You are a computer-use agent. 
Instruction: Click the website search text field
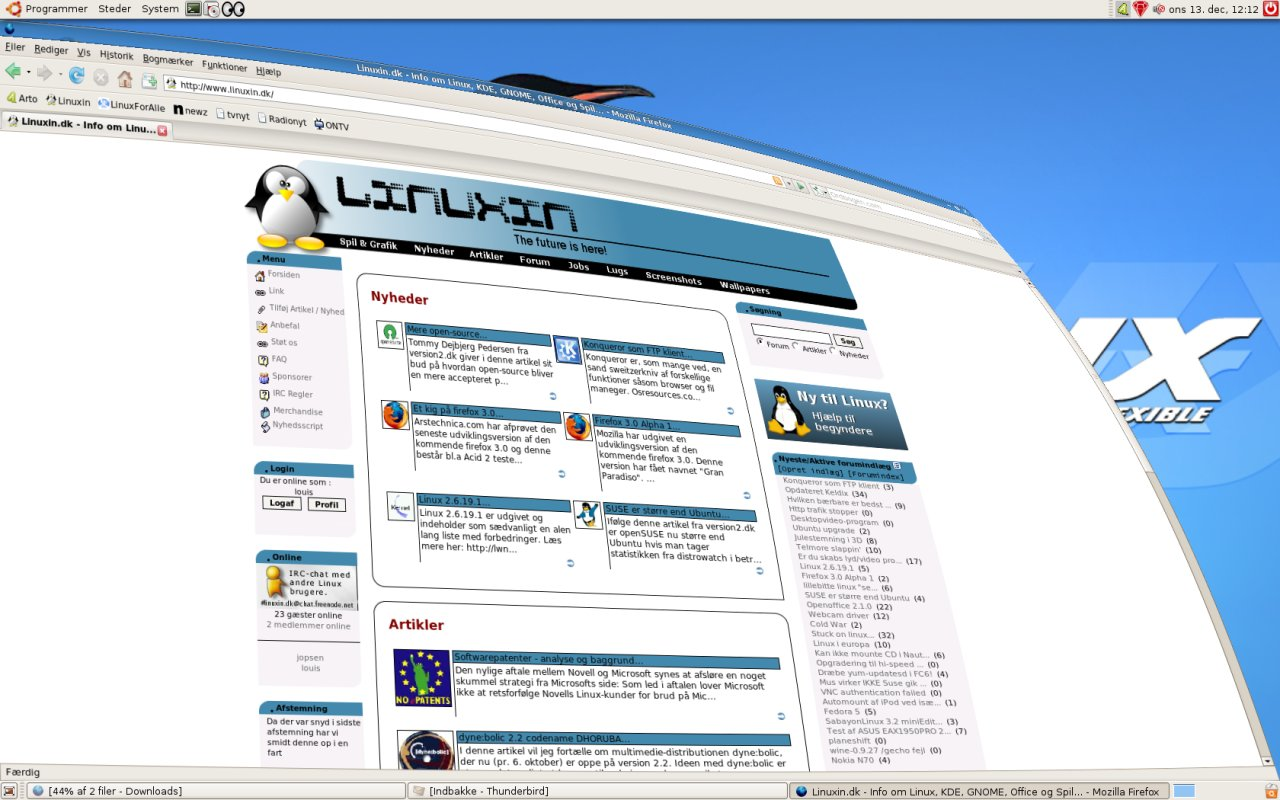coord(790,333)
